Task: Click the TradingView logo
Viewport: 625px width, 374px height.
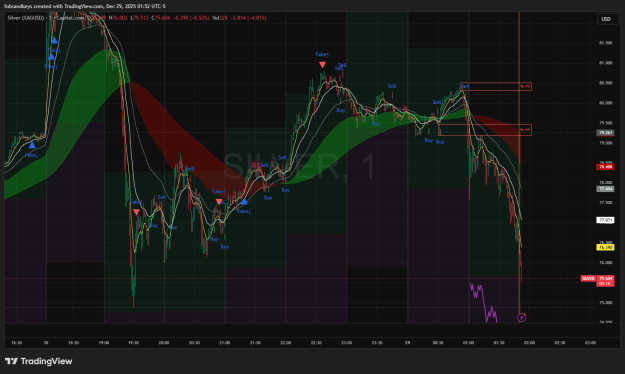Action: (39, 361)
